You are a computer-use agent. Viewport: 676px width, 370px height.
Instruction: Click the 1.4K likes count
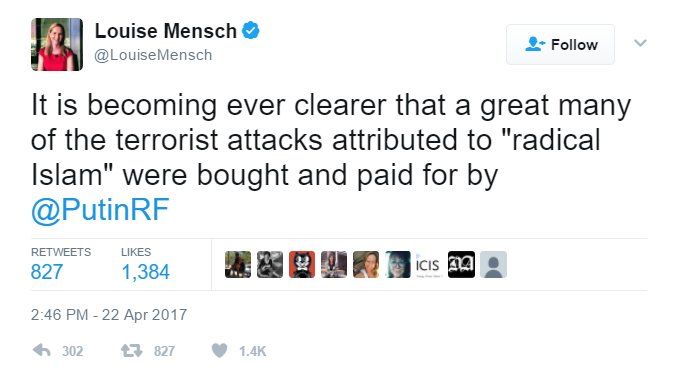click(x=253, y=351)
